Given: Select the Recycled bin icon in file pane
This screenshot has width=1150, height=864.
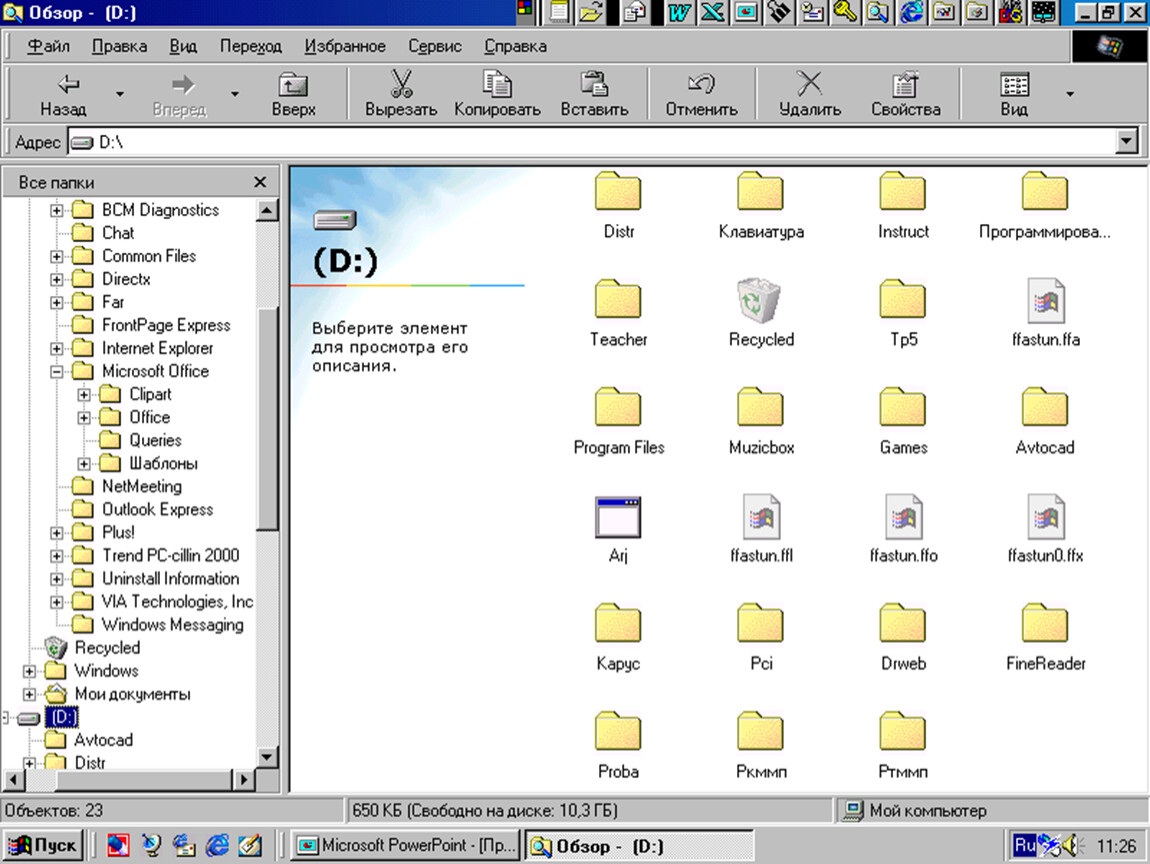Looking at the screenshot, I should click(759, 300).
